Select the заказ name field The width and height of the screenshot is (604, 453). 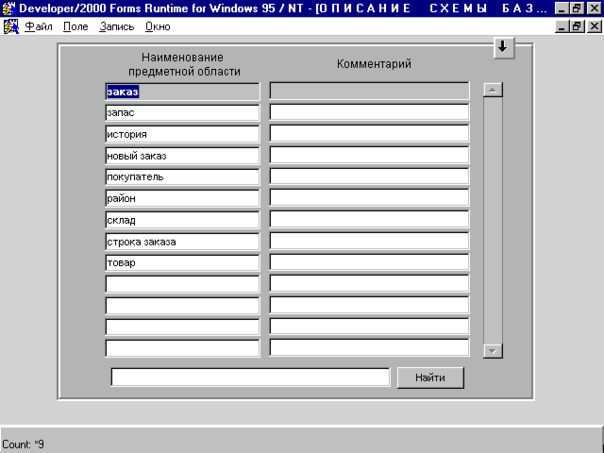[x=183, y=92]
